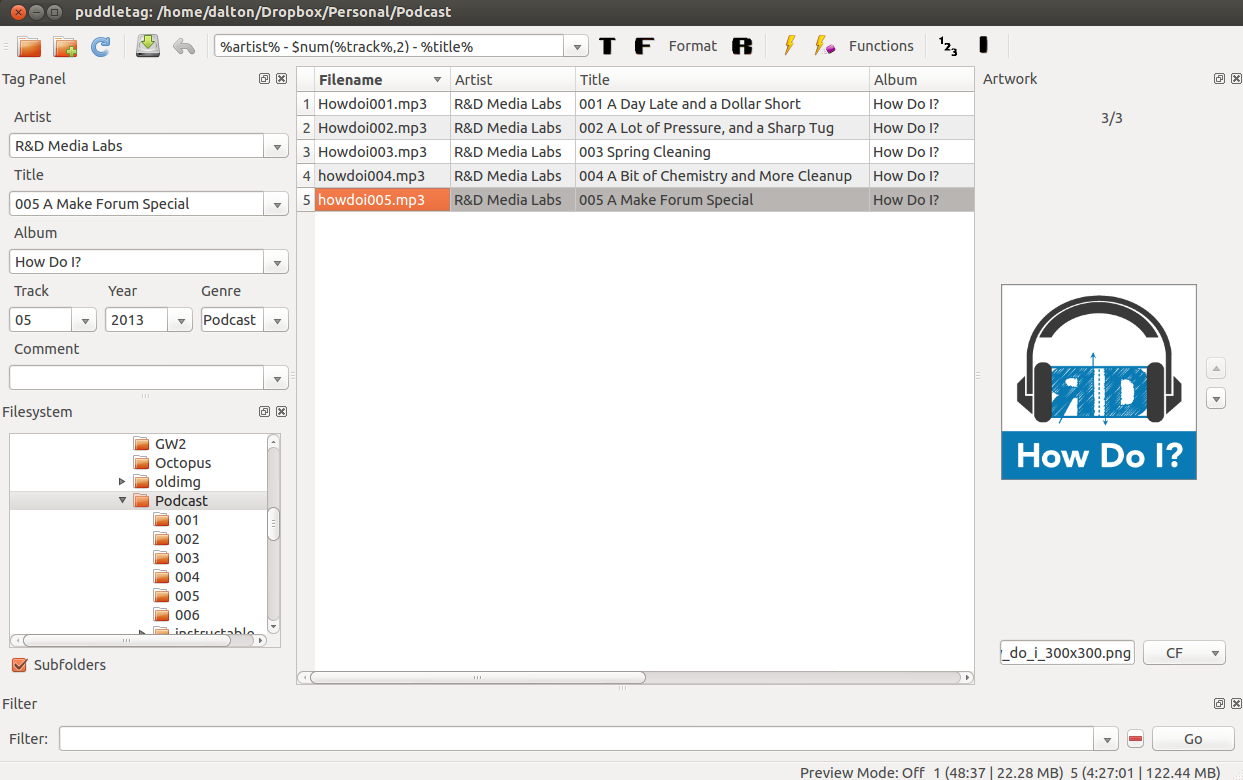Image resolution: width=1243 pixels, height=780 pixels.
Task: Click the red minus icon beside the filter
Action: click(1135, 739)
